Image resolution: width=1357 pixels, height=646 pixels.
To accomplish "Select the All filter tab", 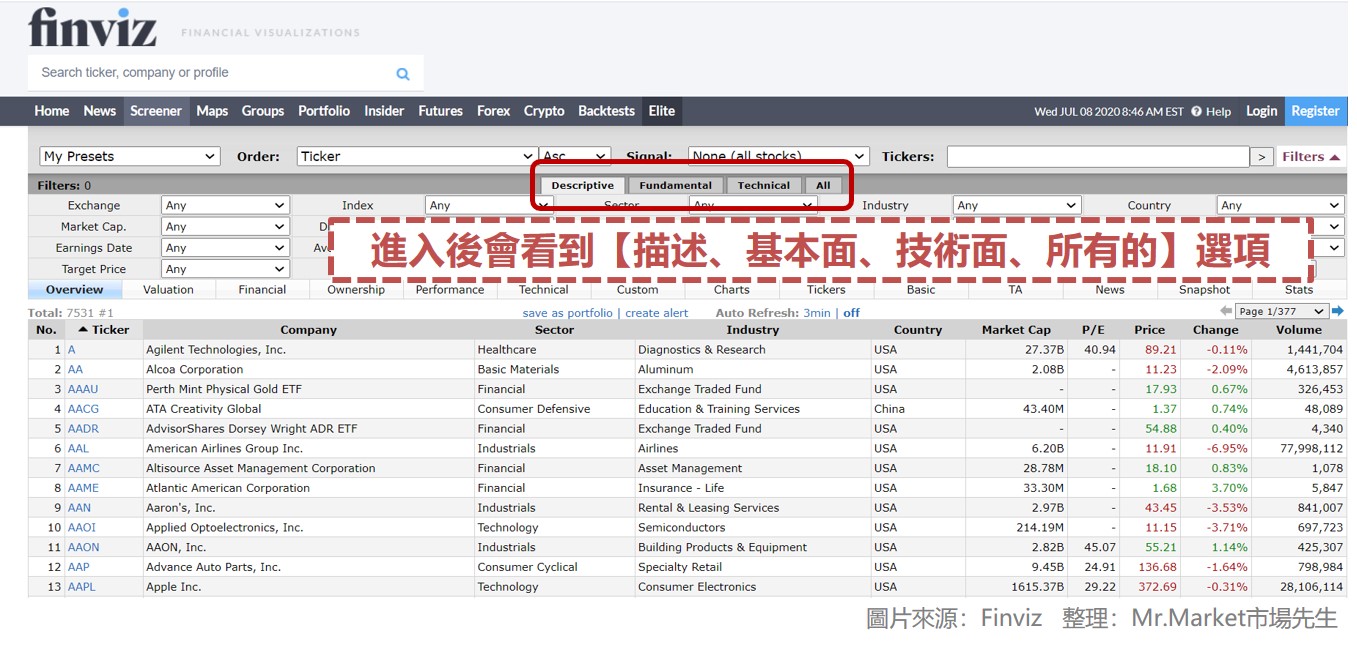I will [x=823, y=185].
